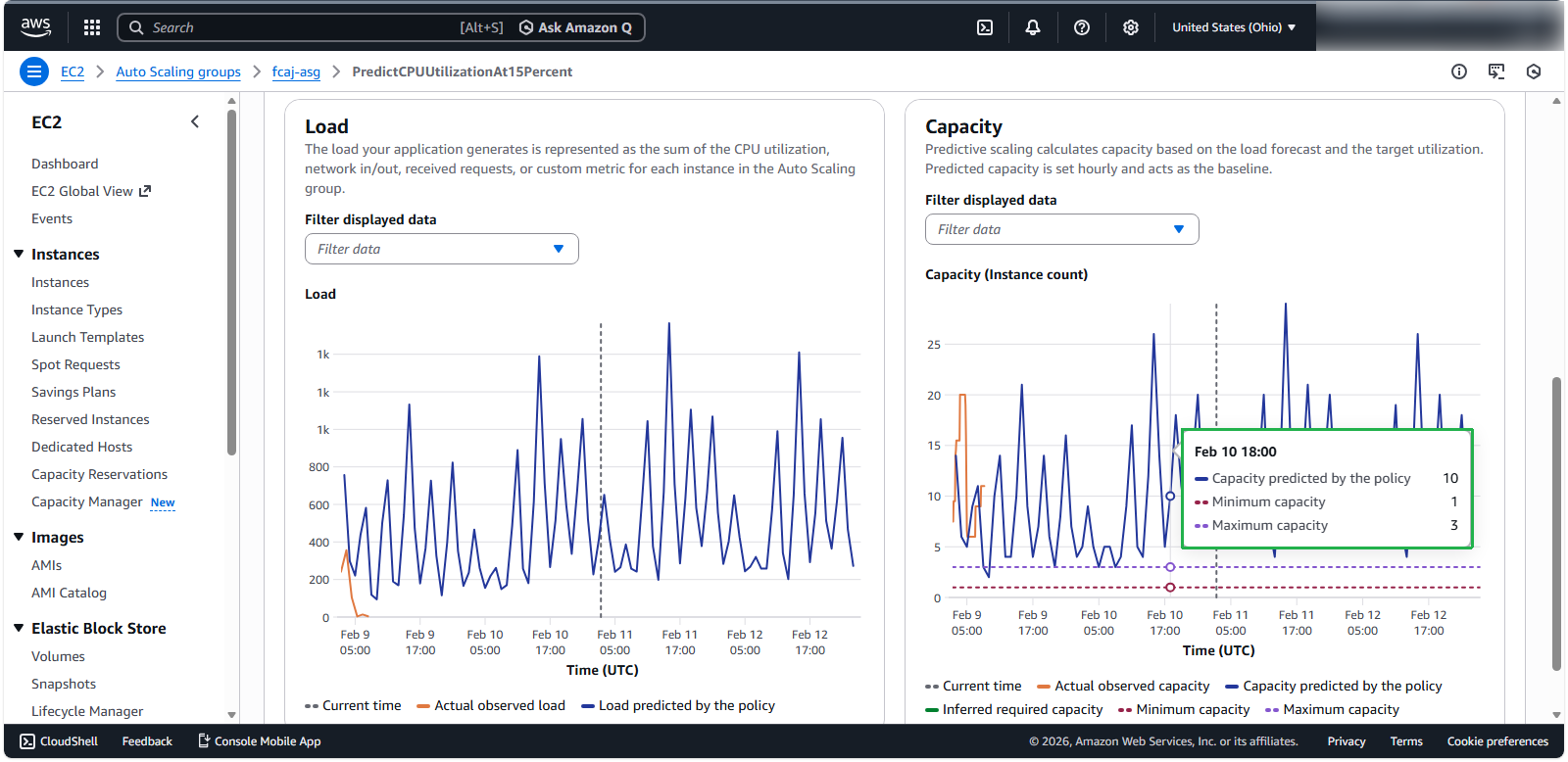The image size is (1568, 762).
Task: Click the capacity data point at Feb 10 18:00
Action: click(x=1170, y=496)
